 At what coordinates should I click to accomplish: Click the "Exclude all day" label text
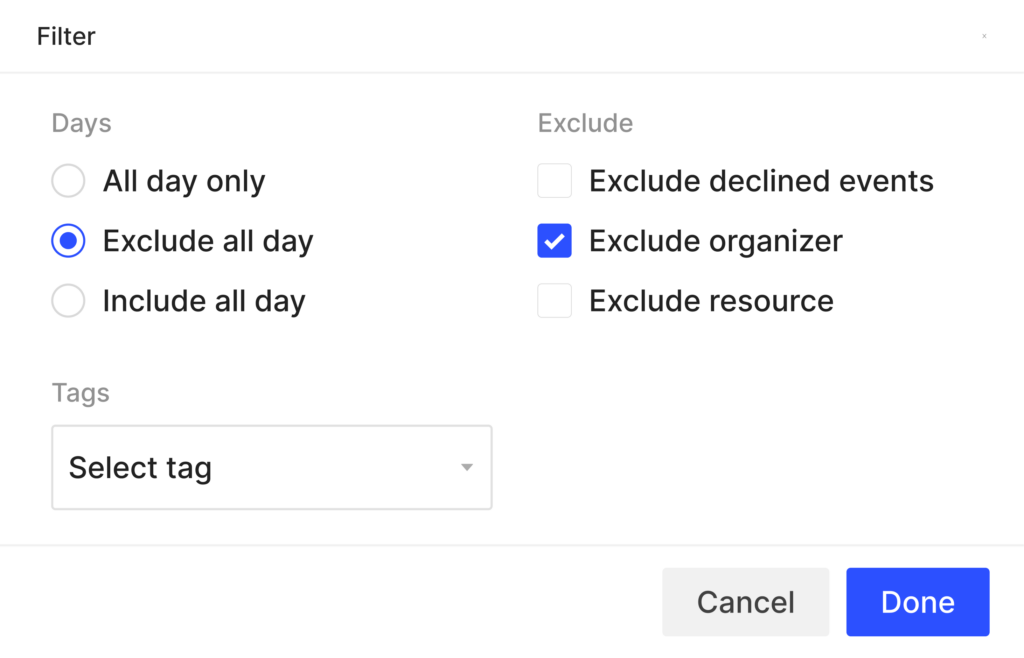pyautogui.click(x=208, y=242)
